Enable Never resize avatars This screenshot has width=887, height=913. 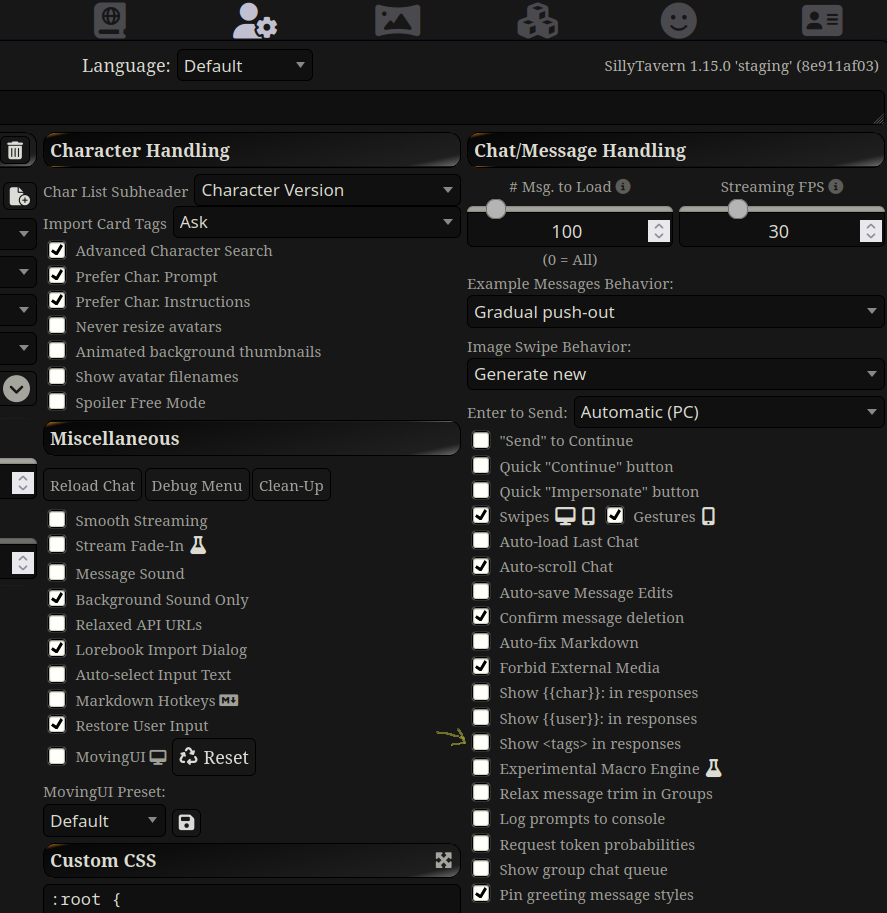pyautogui.click(x=57, y=325)
